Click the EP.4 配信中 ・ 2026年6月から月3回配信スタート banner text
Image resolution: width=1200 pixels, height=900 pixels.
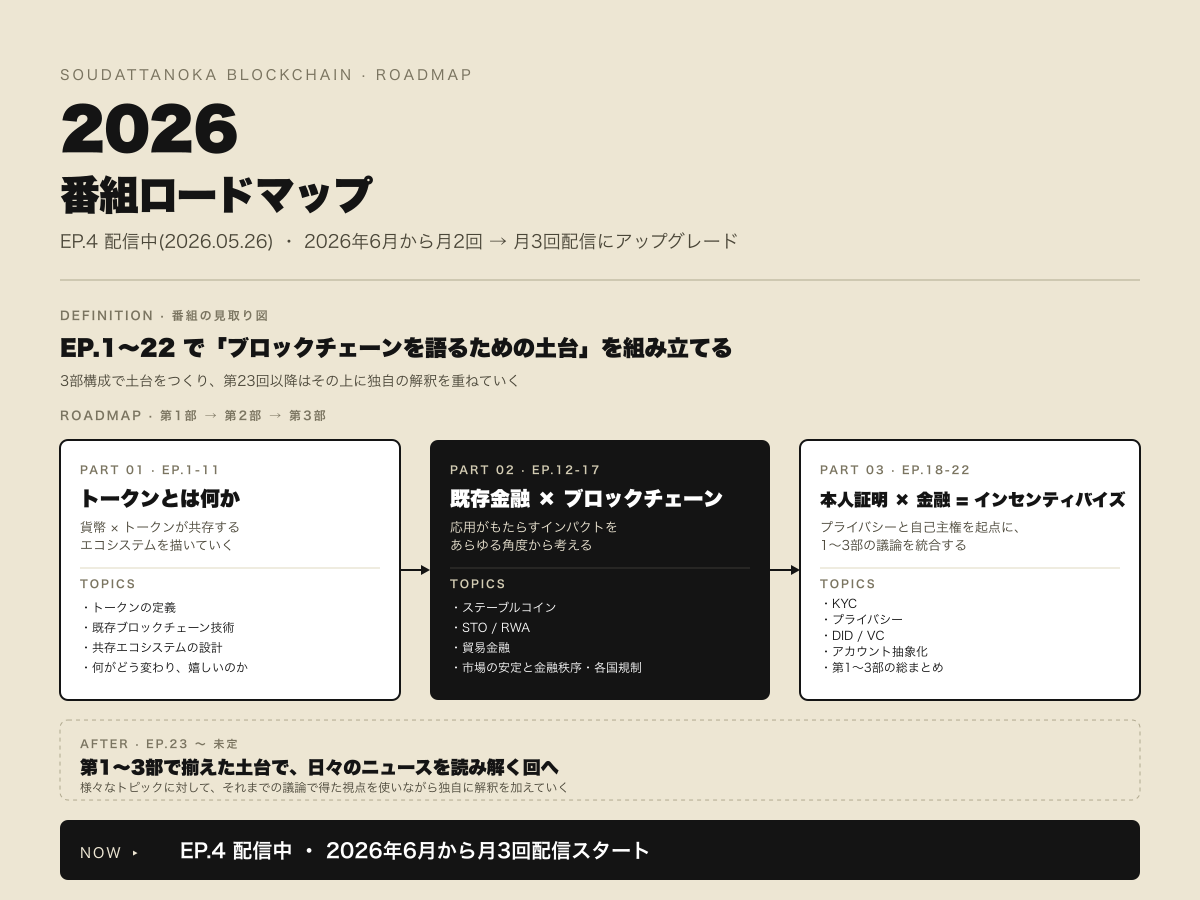coord(415,851)
